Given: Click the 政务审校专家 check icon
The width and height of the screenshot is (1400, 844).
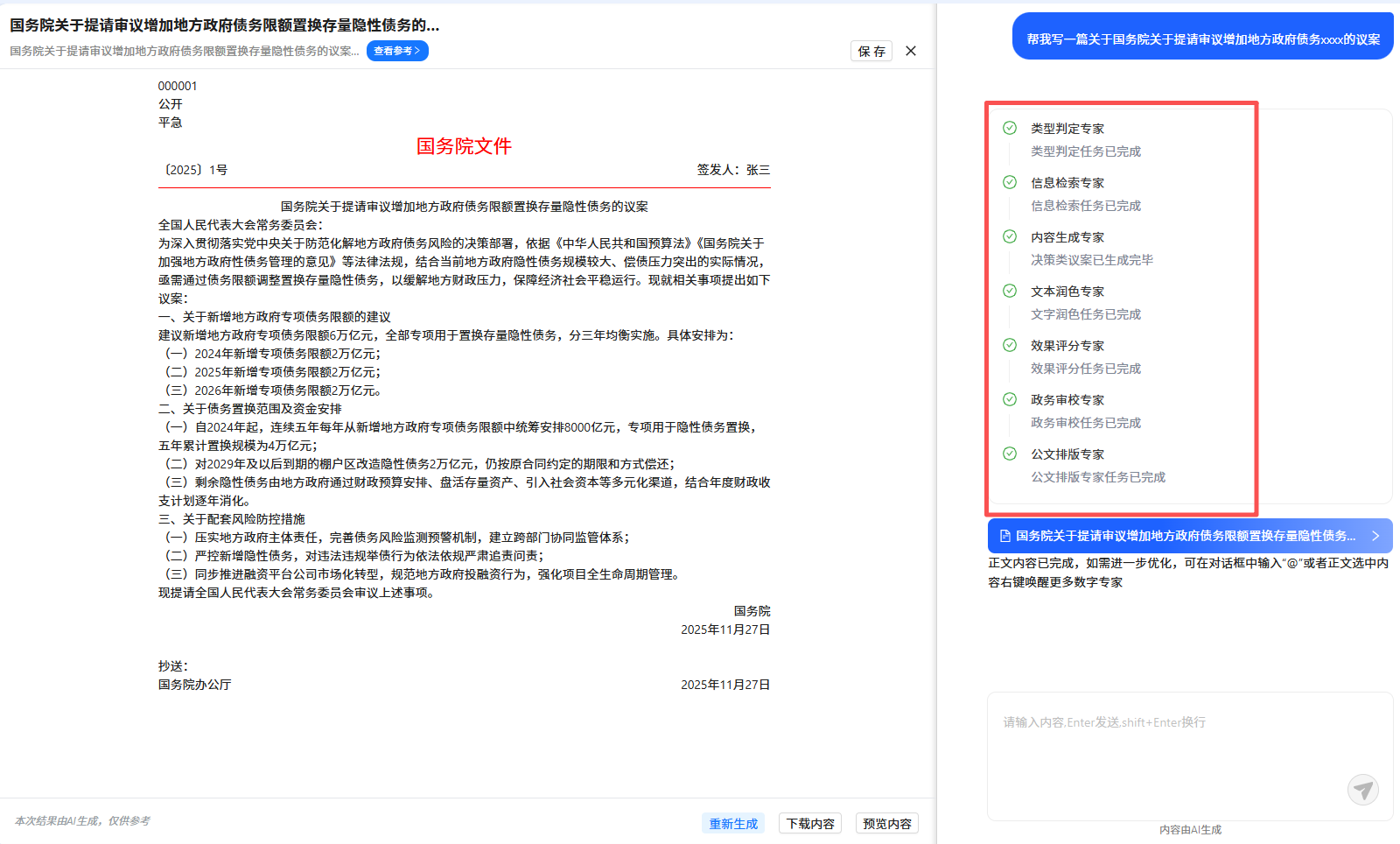Looking at the screenshot, I should point(1010,399).
